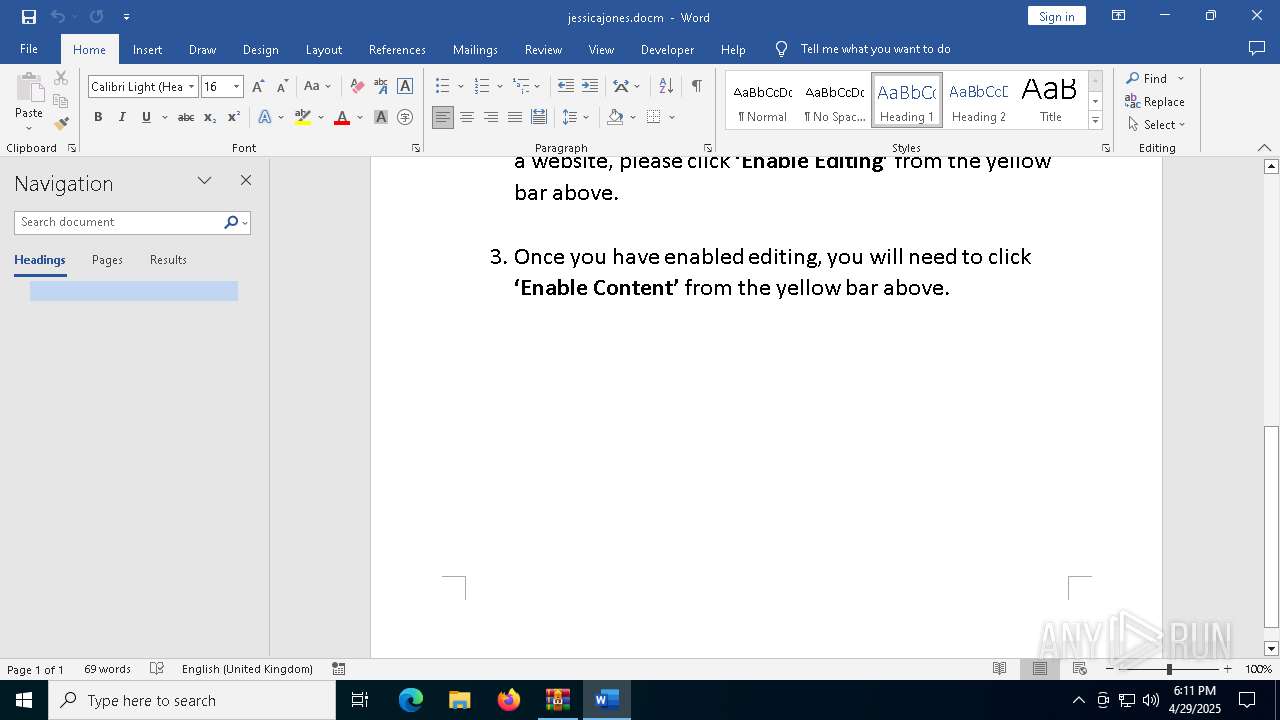Open the phonetic guide icon
Screen dimensions: 1280x720
(381, 87)
